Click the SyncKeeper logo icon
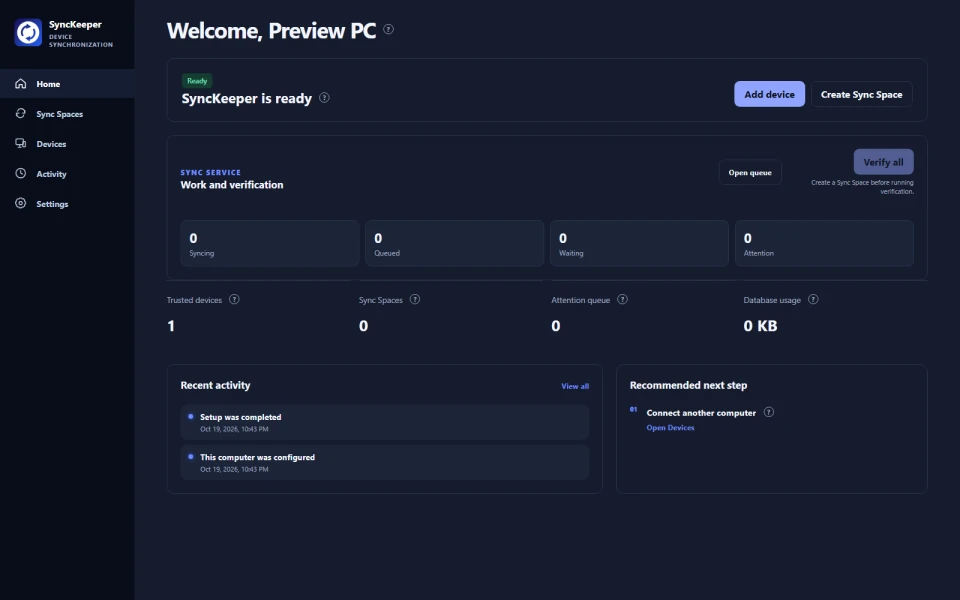 [x=28, y=32]
